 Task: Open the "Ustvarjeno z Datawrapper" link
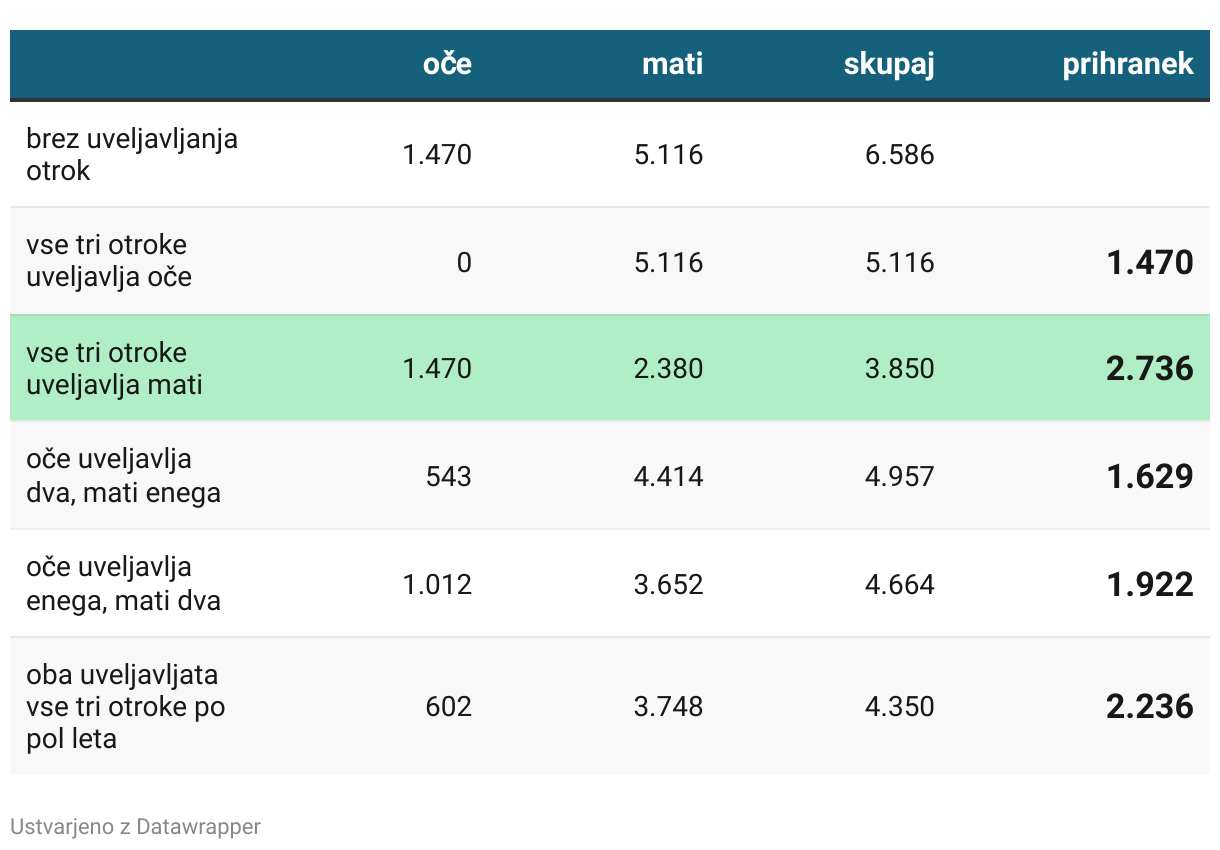pyautogui.click(x=135, y=827)
